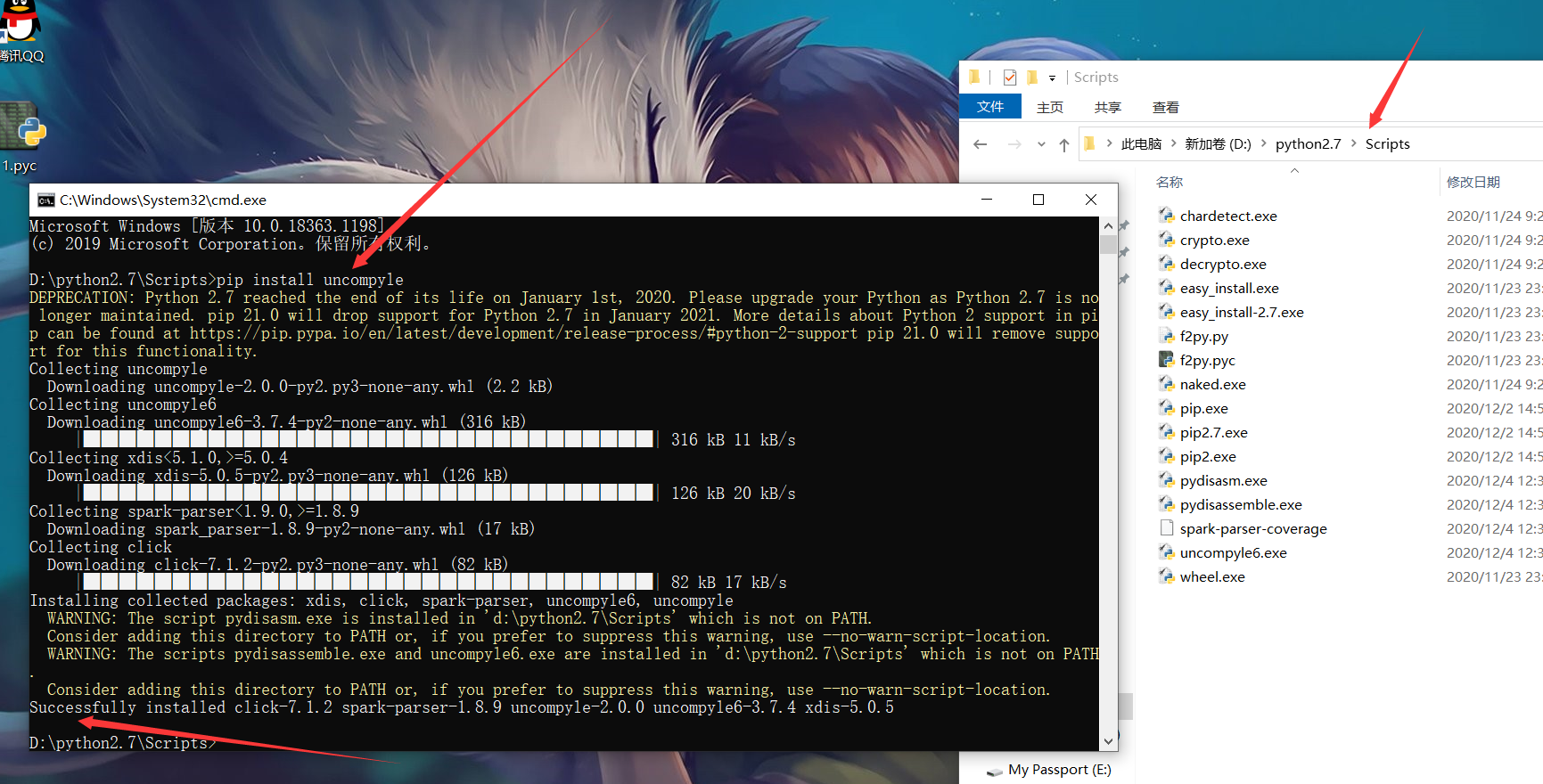The image size is (1543, 784).
Task: Go back in Explorer navigation
Action: point(981,144)
